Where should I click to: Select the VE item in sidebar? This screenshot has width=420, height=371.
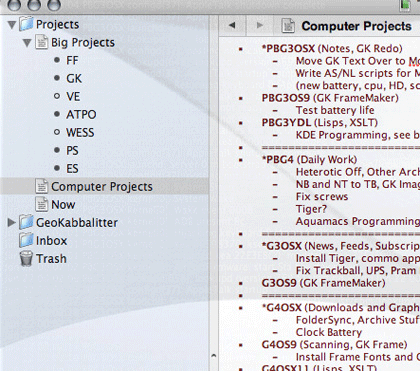coord(73,96)
